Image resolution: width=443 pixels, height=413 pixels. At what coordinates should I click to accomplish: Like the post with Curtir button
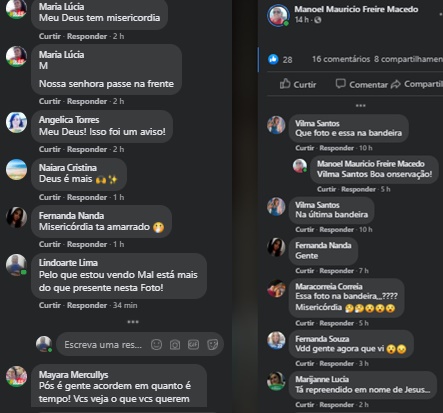298,84
